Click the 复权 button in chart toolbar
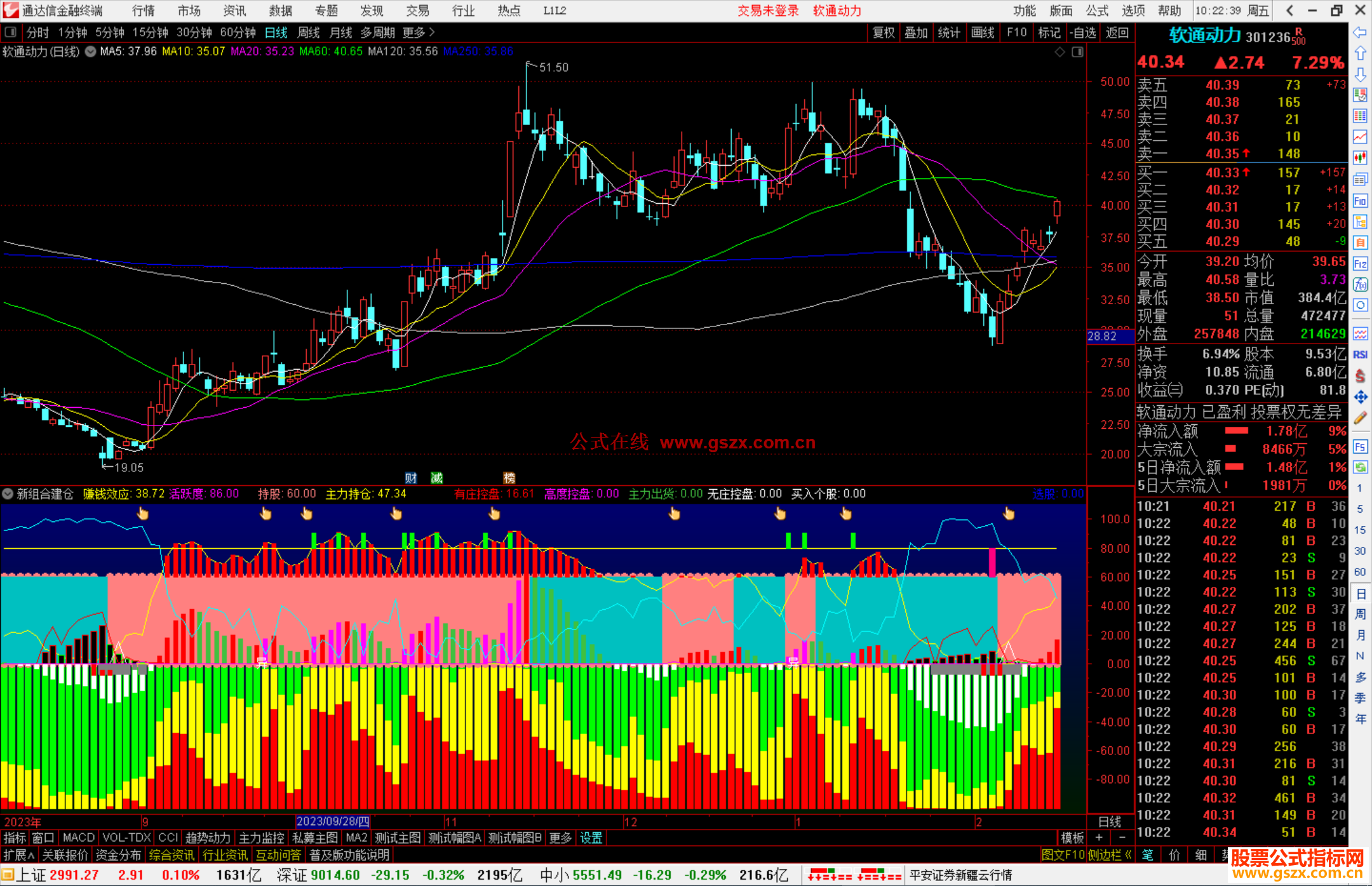 (883, 32)
